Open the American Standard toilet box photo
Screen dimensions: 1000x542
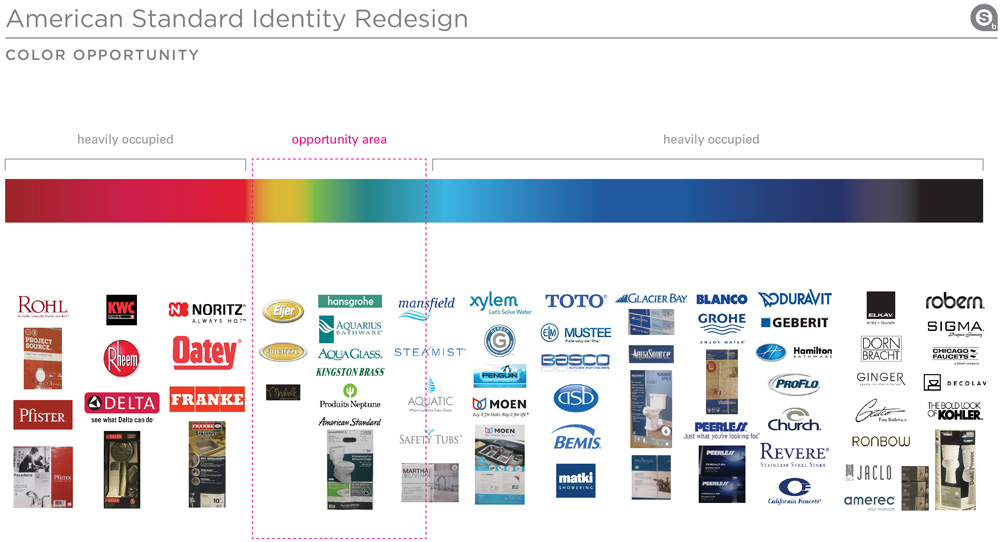click(350, 469)
